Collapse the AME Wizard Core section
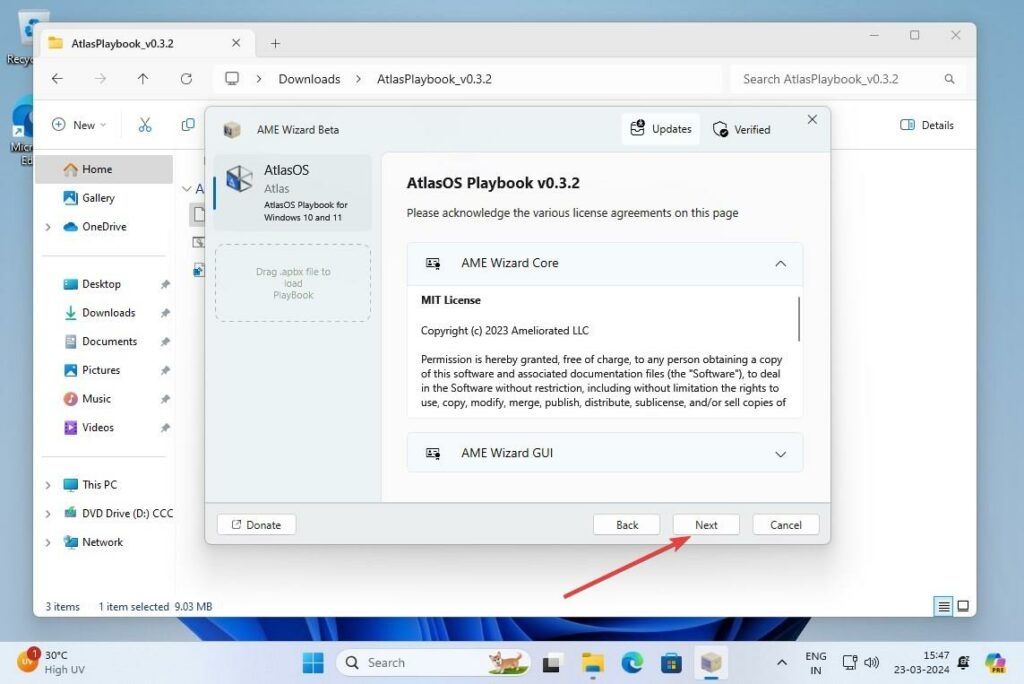This screenshot has height=684, width=1024. 780,264
